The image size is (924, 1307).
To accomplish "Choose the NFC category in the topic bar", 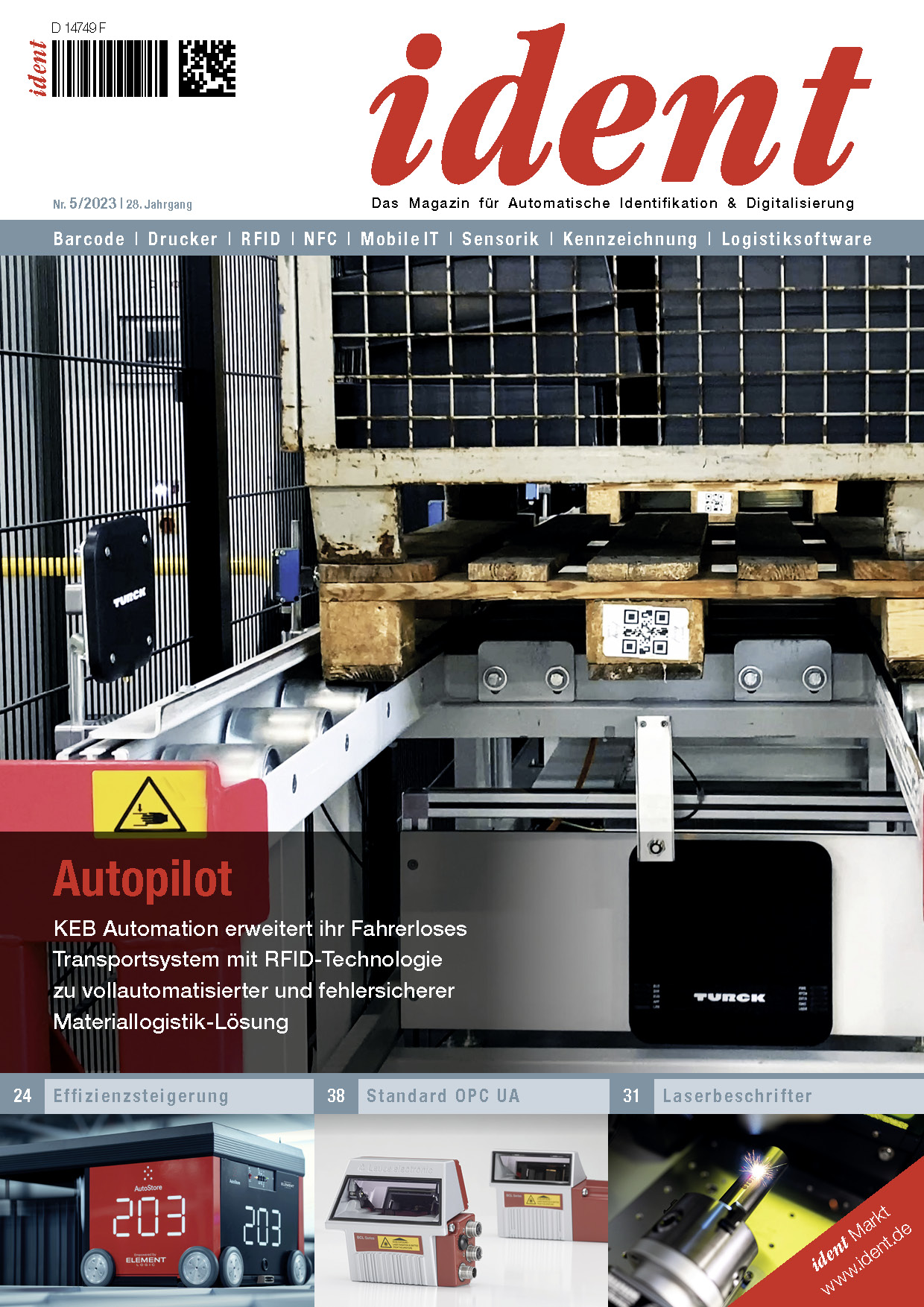I will [320, 239].
